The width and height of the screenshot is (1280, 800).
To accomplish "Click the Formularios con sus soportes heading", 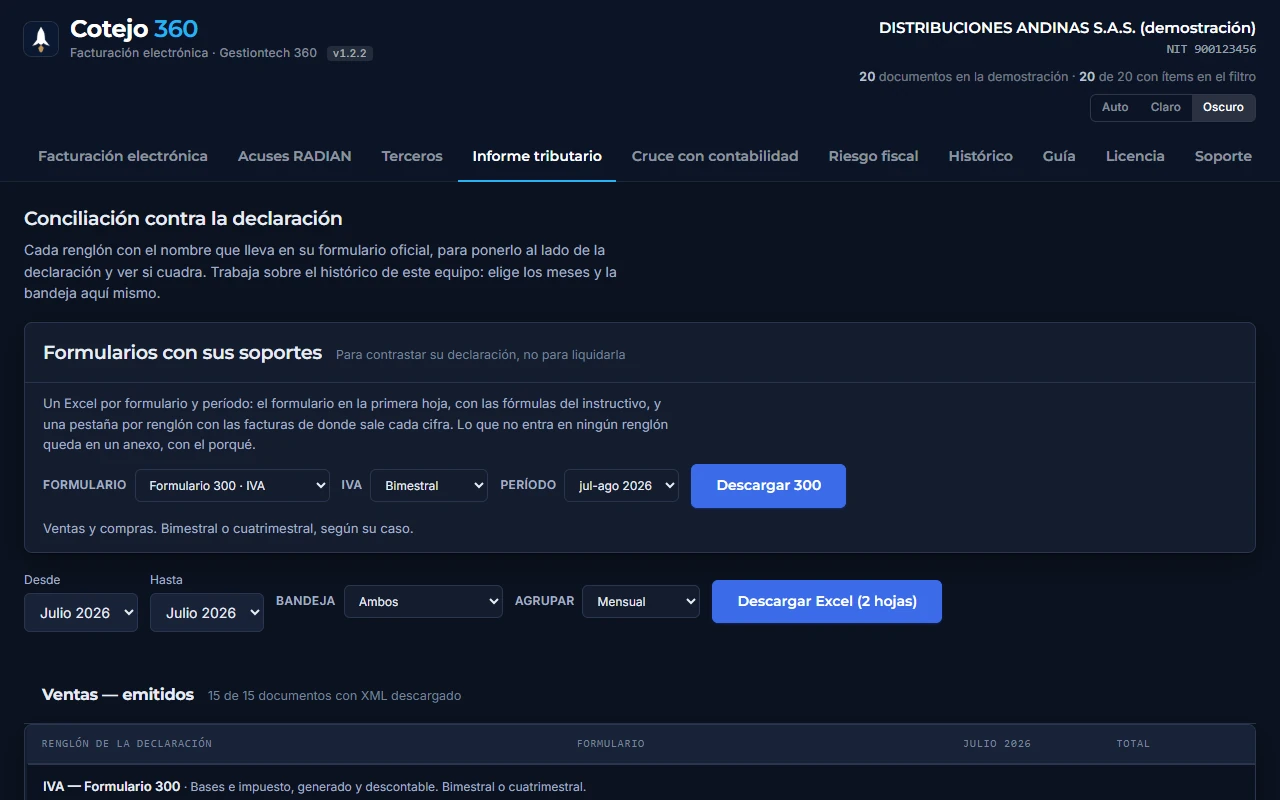I will pos(182,353).
